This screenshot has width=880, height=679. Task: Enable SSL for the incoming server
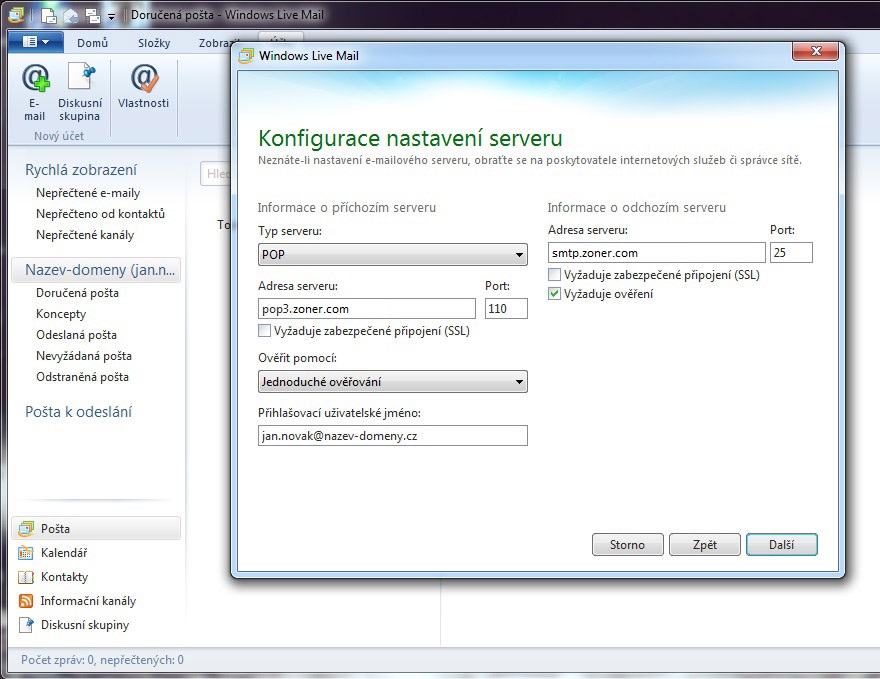[265, 331]
